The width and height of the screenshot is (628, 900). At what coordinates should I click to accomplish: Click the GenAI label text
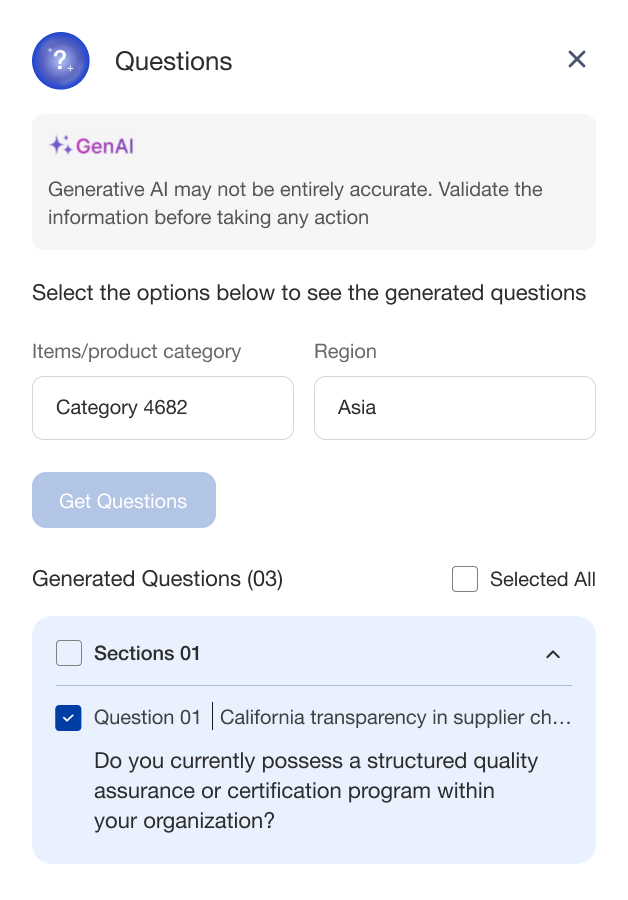[x=105, y=146]
